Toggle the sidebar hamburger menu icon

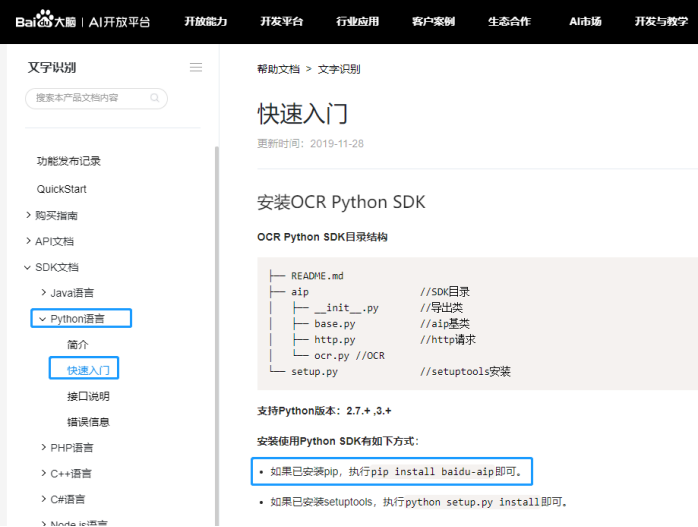[196, 67]
